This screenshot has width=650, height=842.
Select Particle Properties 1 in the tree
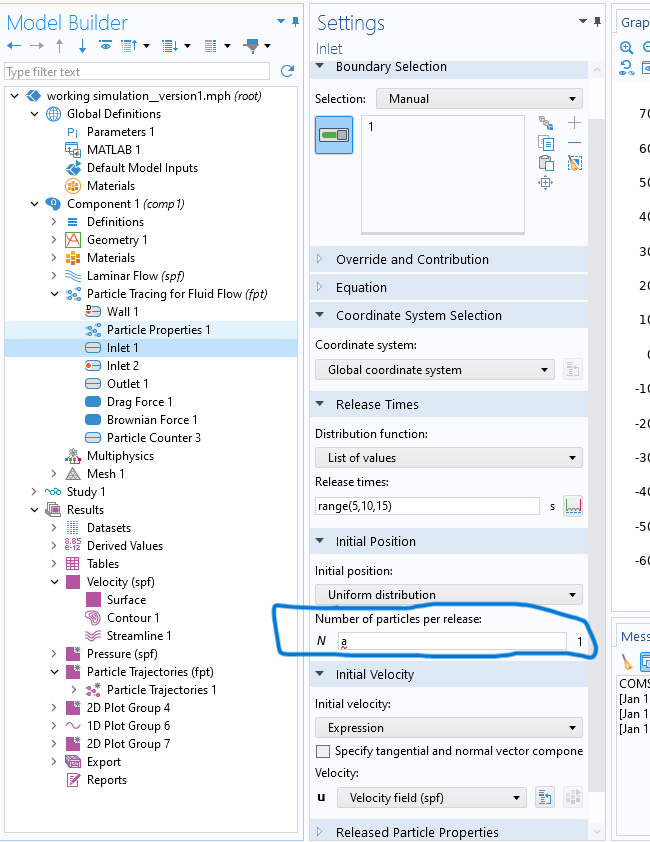coord(158,330)
